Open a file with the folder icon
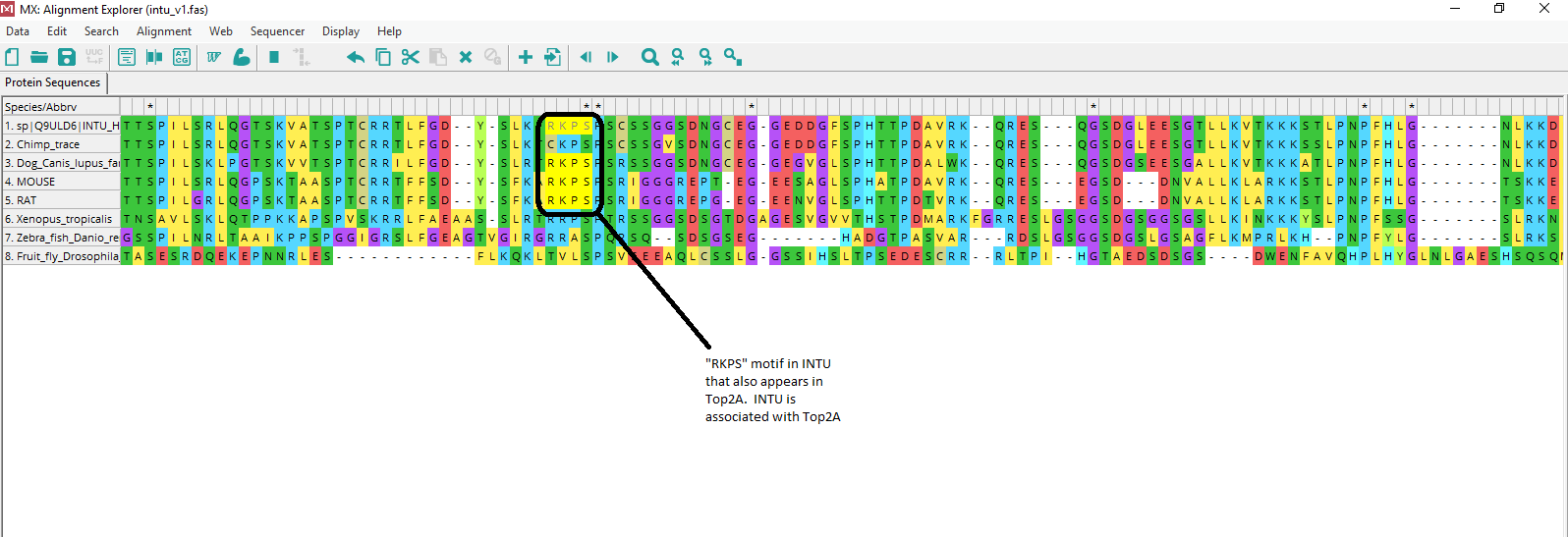 tap(39, 57)
